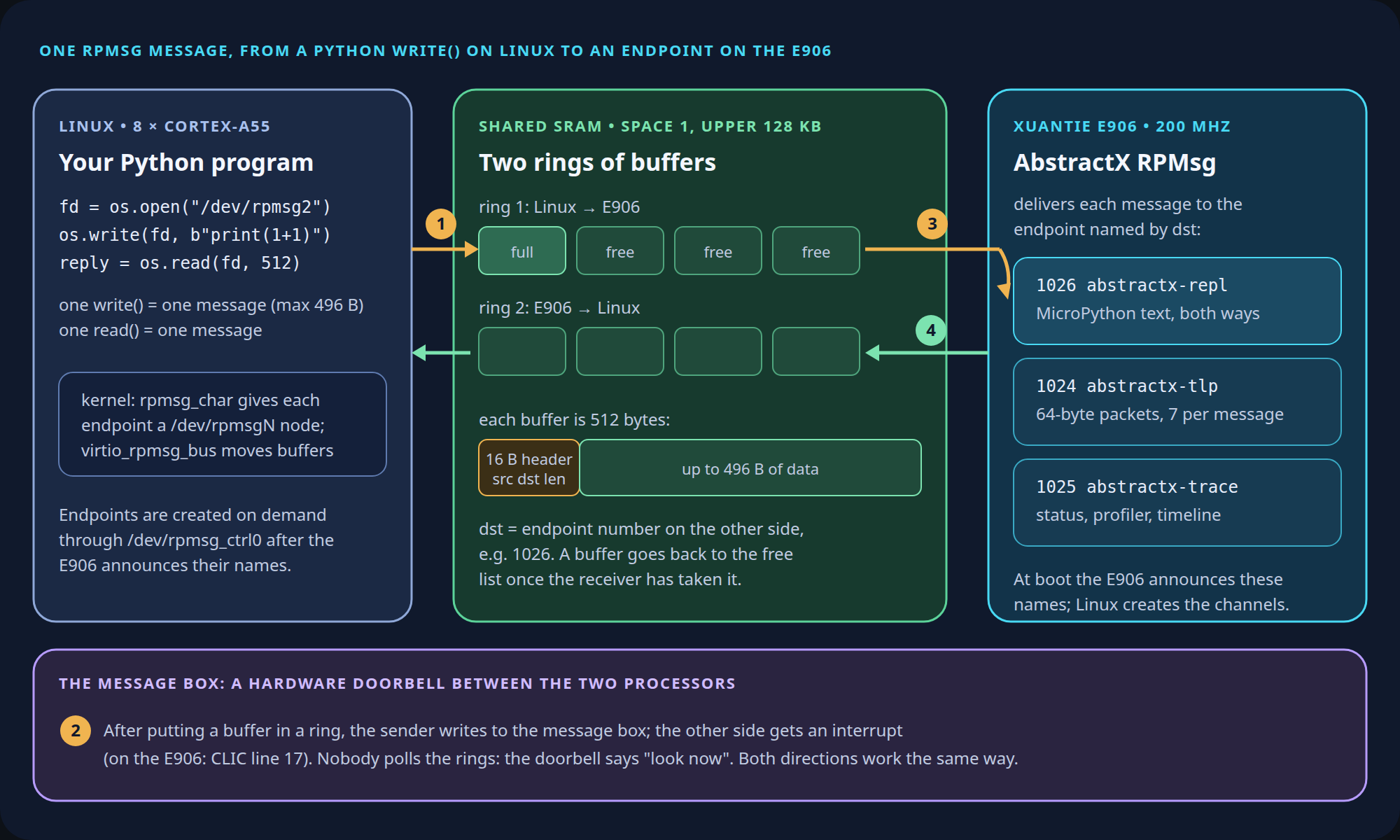This screenshot has width=1400, height=840.
Task: Click the label "ring 1: Linux → E906"
Action: [559, 207]
